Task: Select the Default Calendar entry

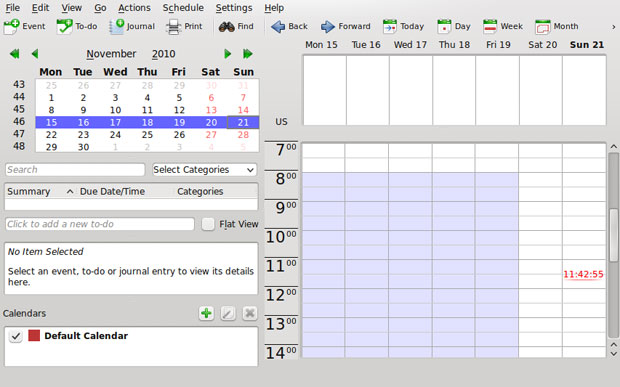Action: coord(86,336)
